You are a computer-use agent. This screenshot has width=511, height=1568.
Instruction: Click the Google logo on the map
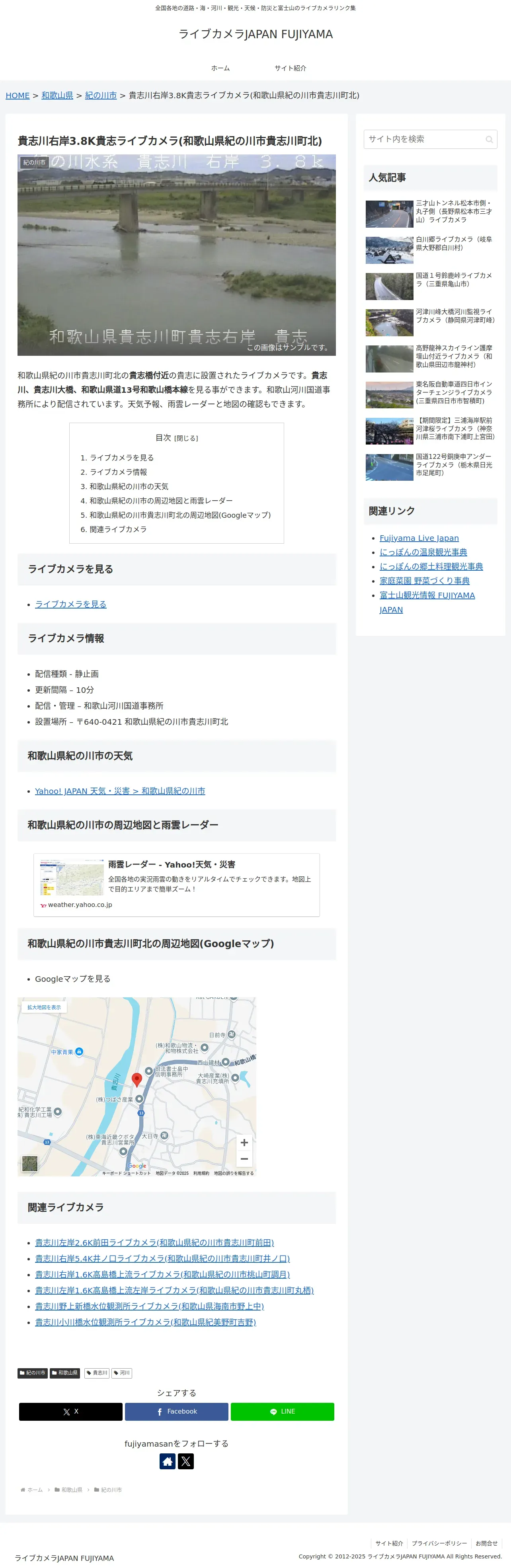(x=137, y=1166)
